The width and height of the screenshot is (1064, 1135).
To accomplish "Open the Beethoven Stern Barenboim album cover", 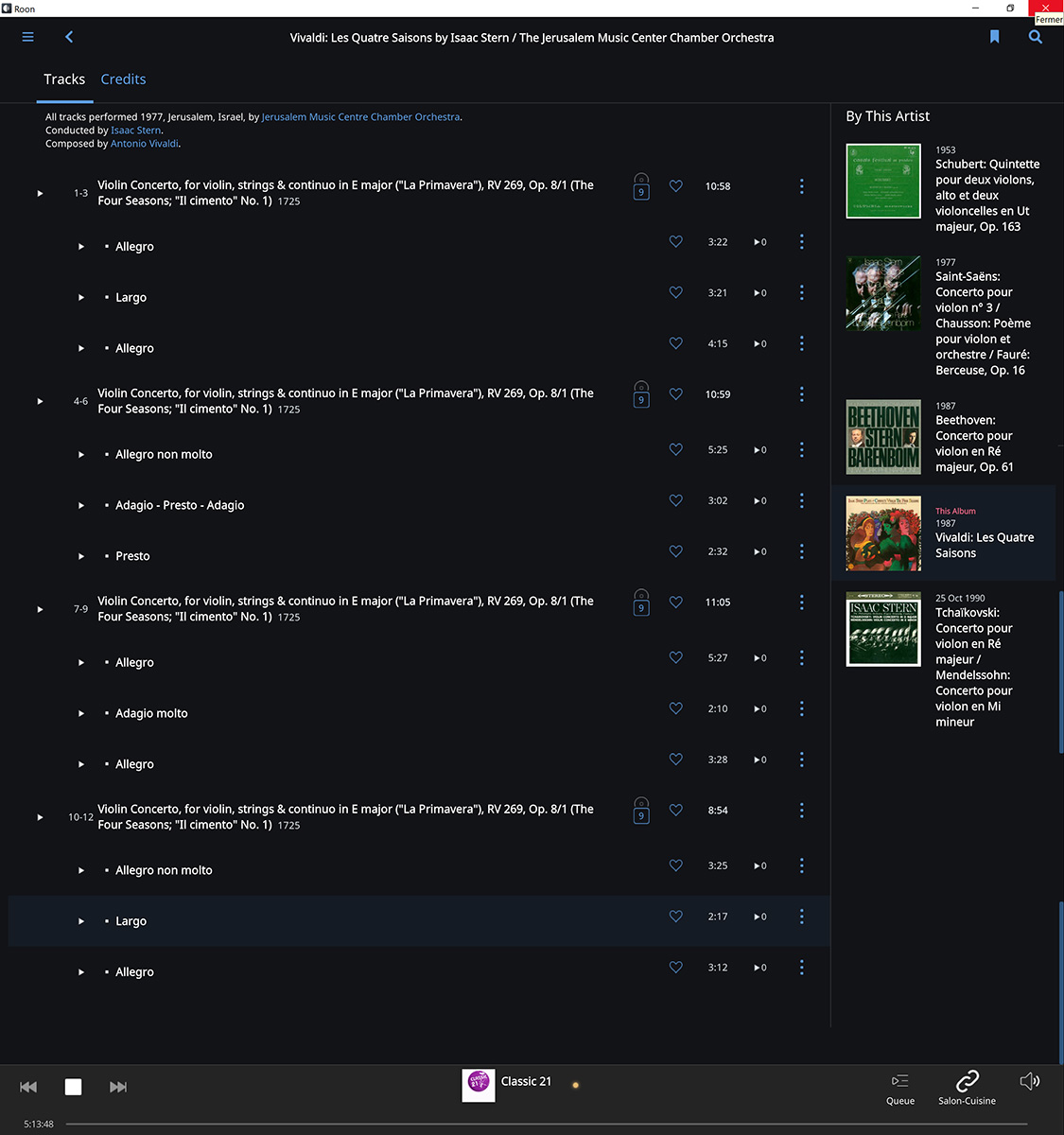I will [883, 437].
